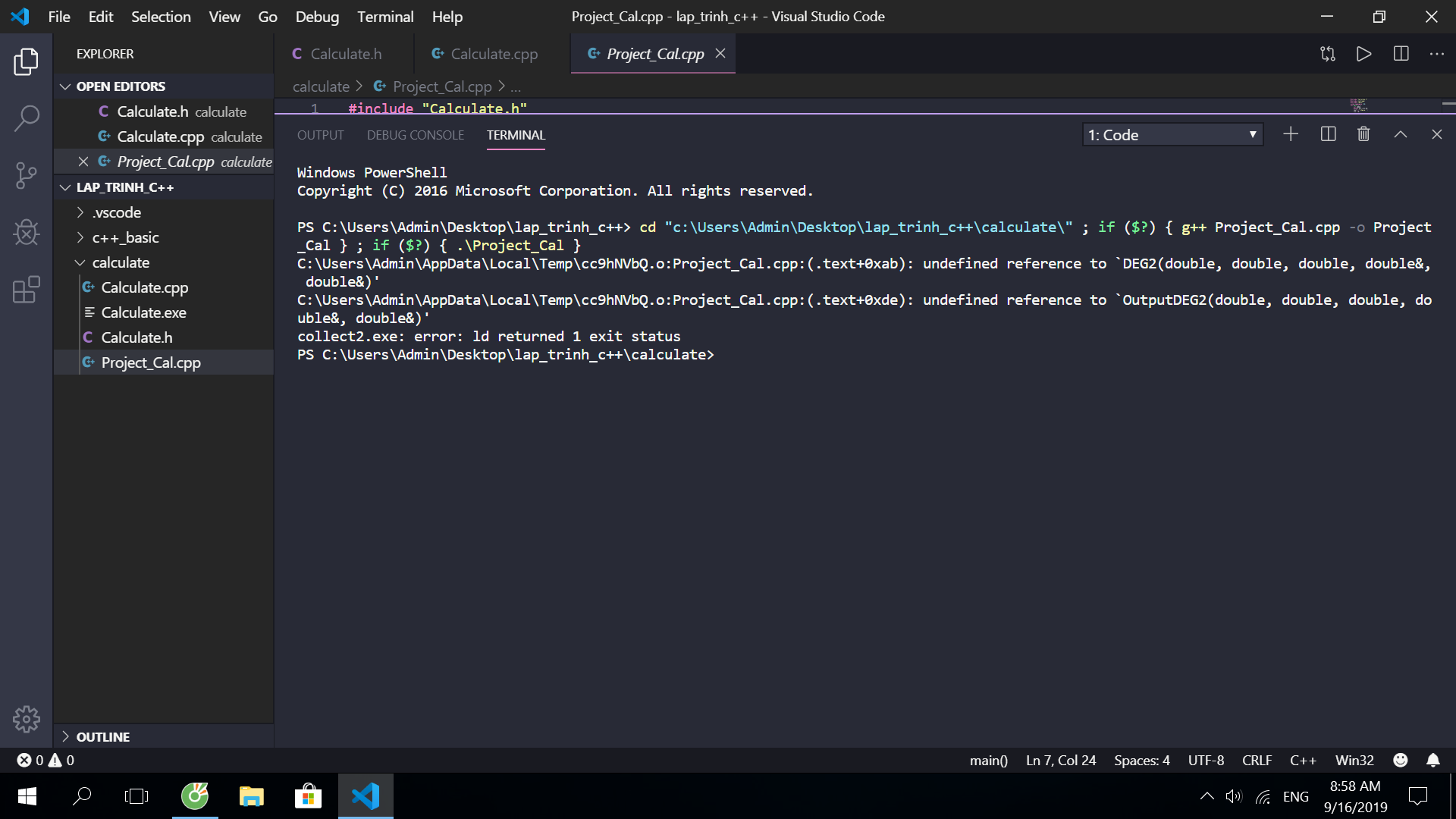
Task: Open the Selection menu
Action: (161, 17)
